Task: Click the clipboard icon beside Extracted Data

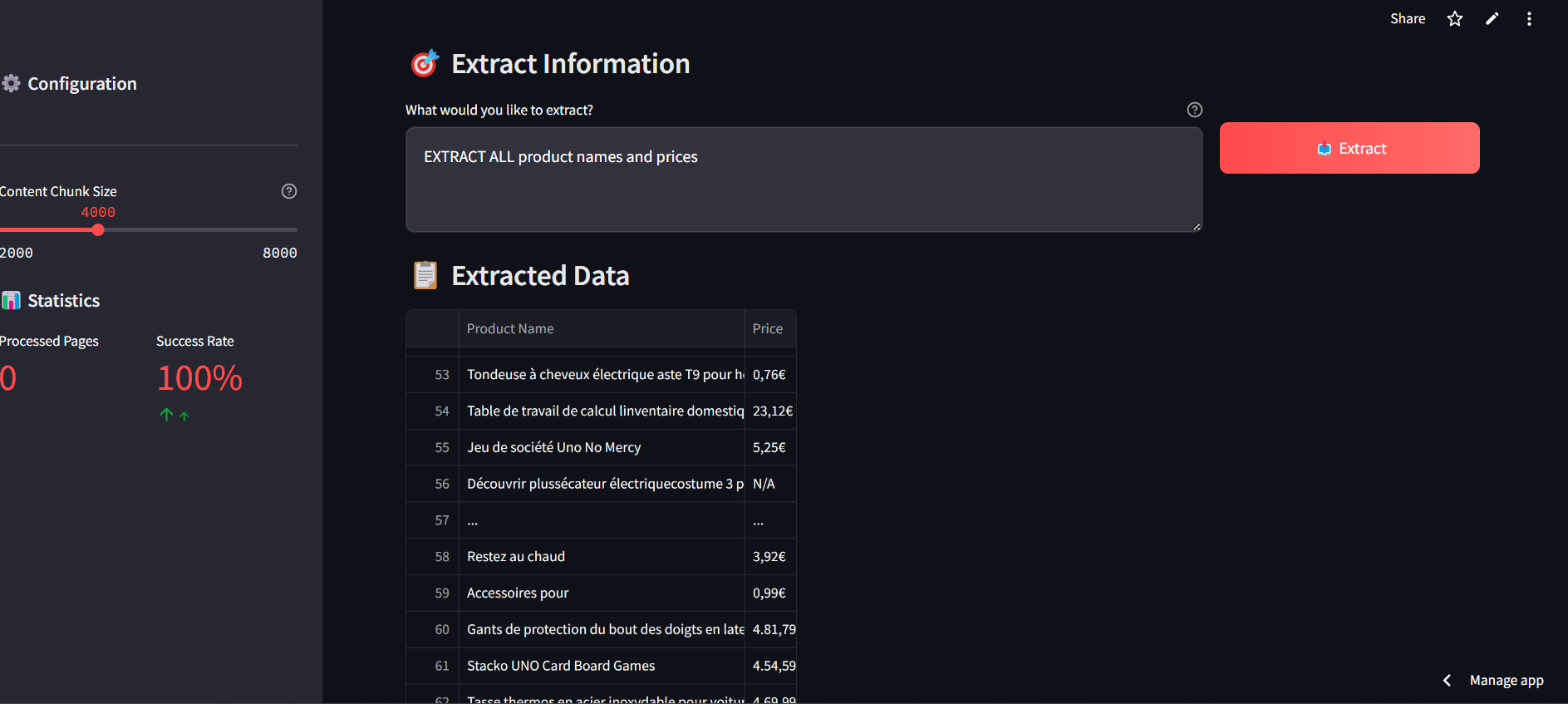Action: [425, 275]
